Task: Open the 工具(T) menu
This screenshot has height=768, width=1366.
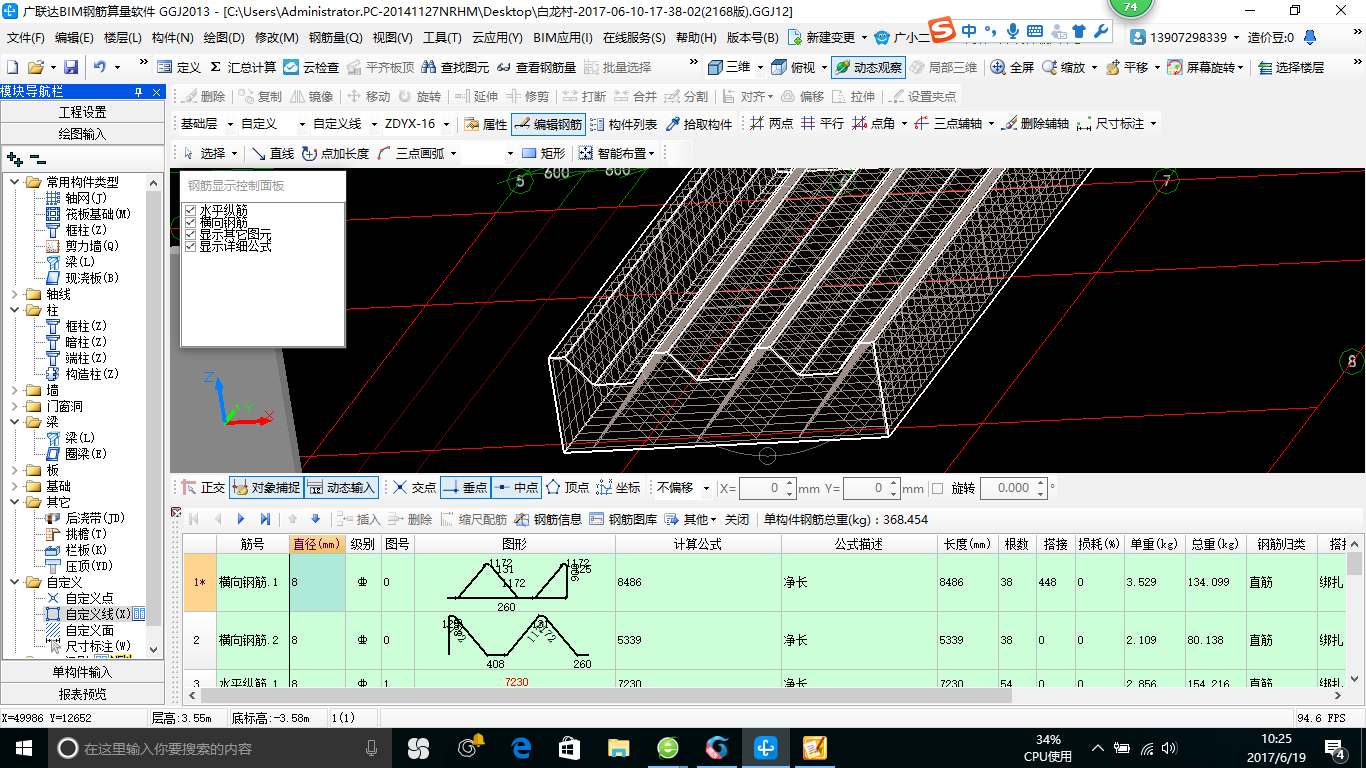Action: coord(442,38)
